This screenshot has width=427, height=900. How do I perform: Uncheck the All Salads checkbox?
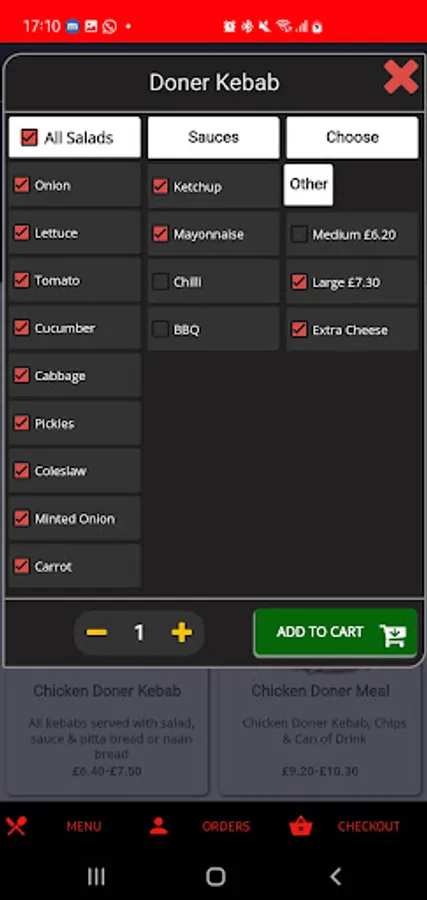point(29,137)
